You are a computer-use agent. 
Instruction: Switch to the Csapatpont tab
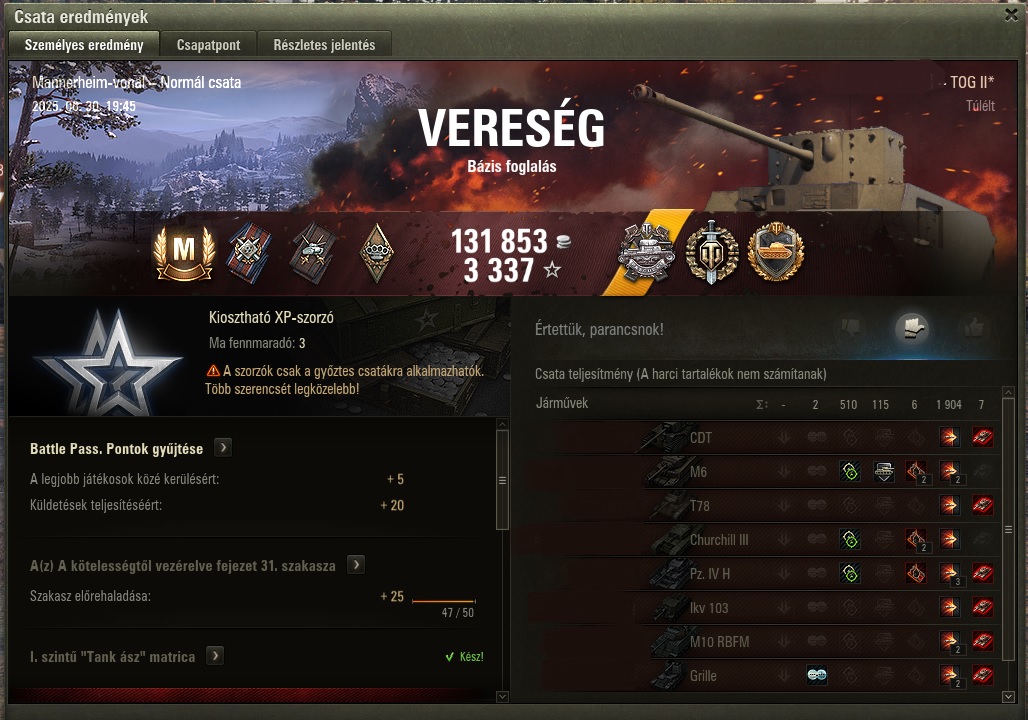point(208,45)
